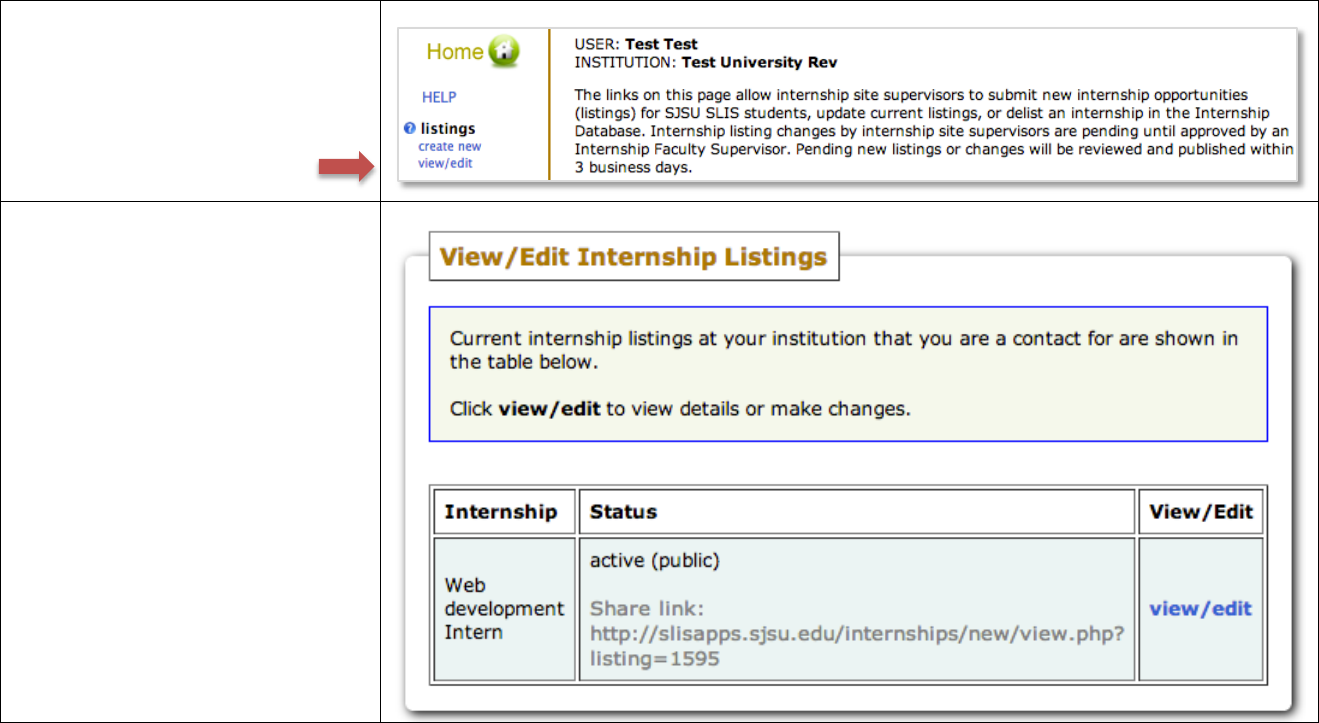Click the green Home house icon
1319x723 pixels.
coord(504,52)
